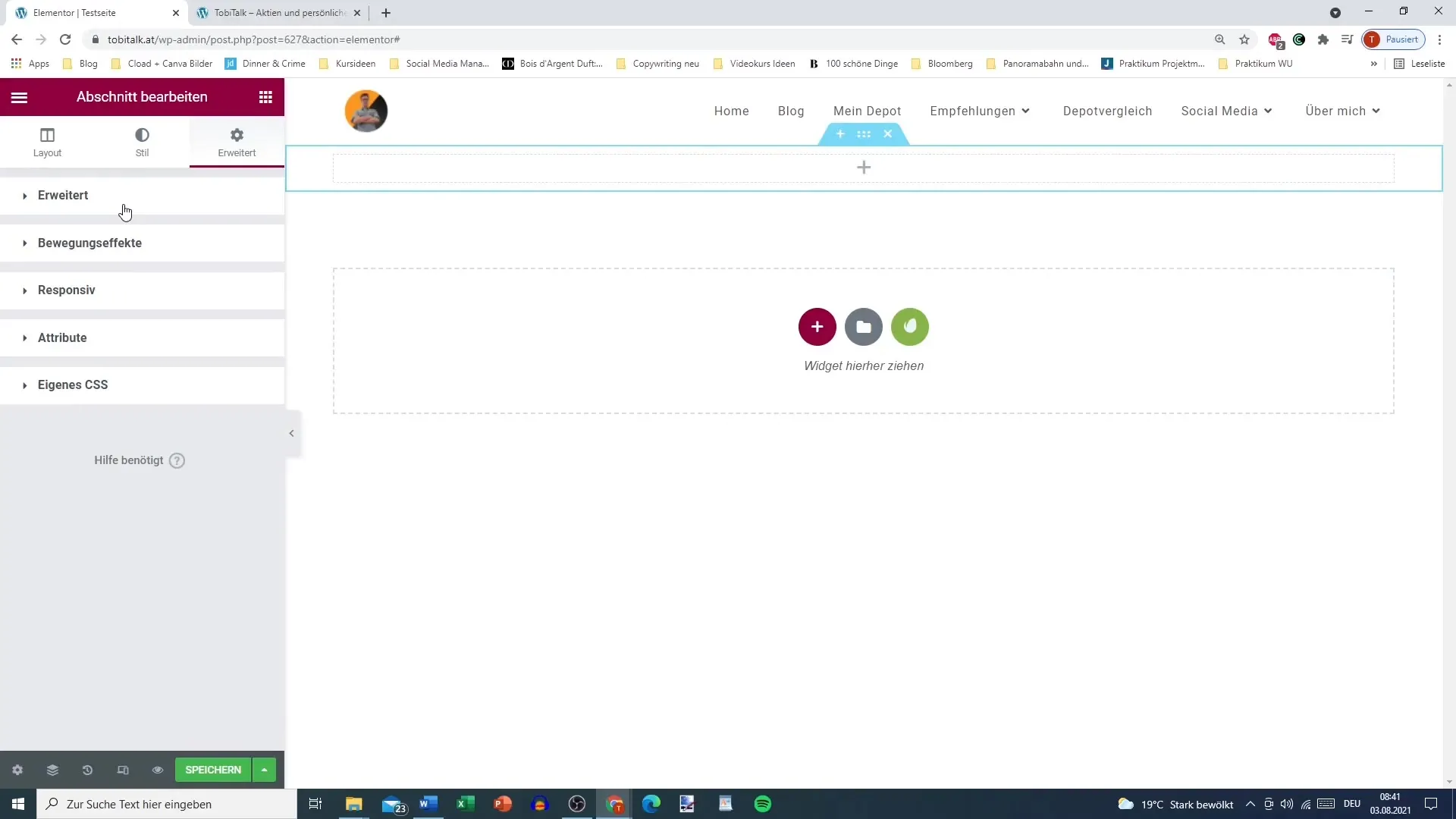Open Excel from the taskbar
1456x819 pixels.
click(466, 804)
